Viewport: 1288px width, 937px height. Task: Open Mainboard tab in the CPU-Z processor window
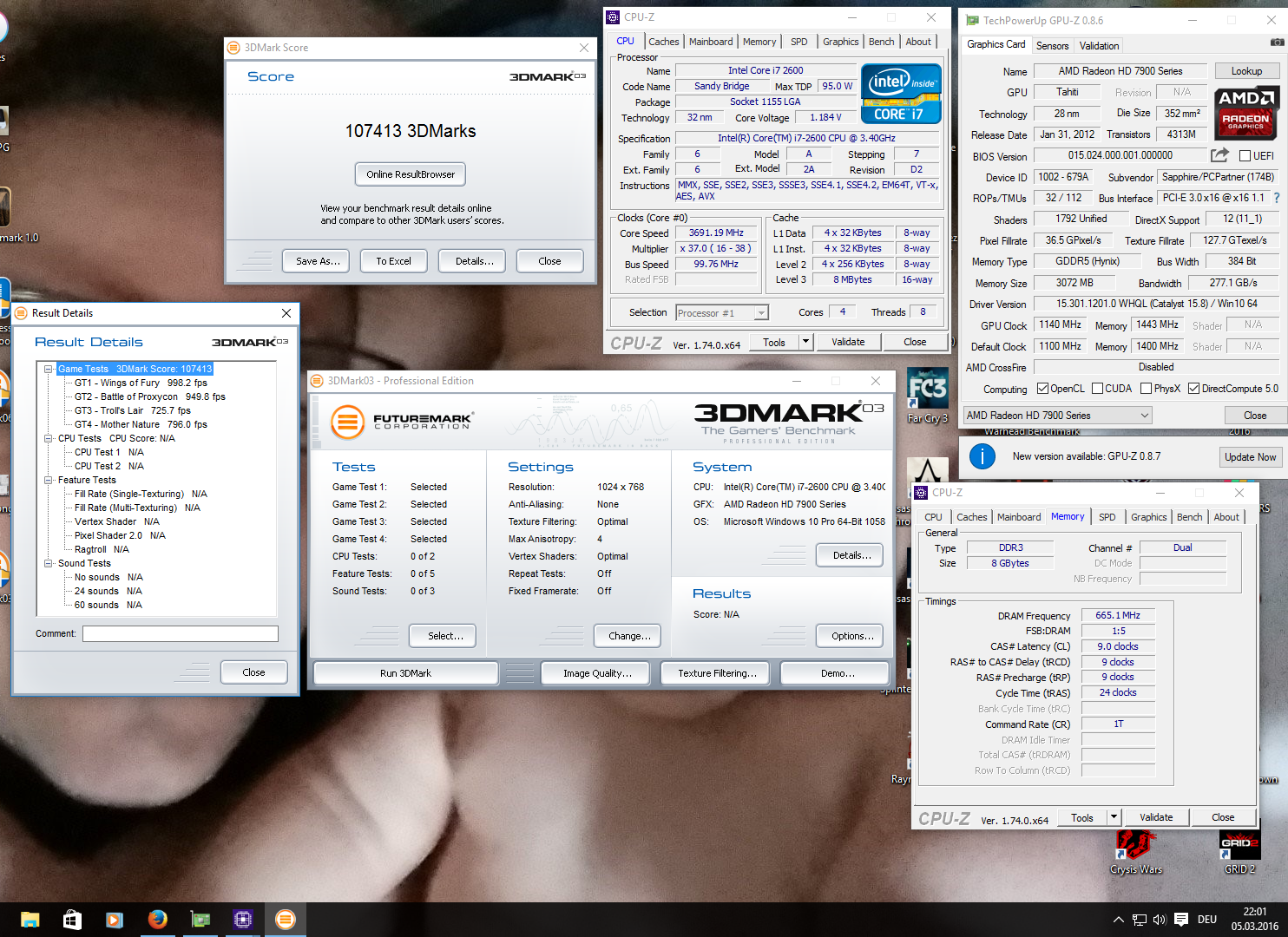[711, 42]
